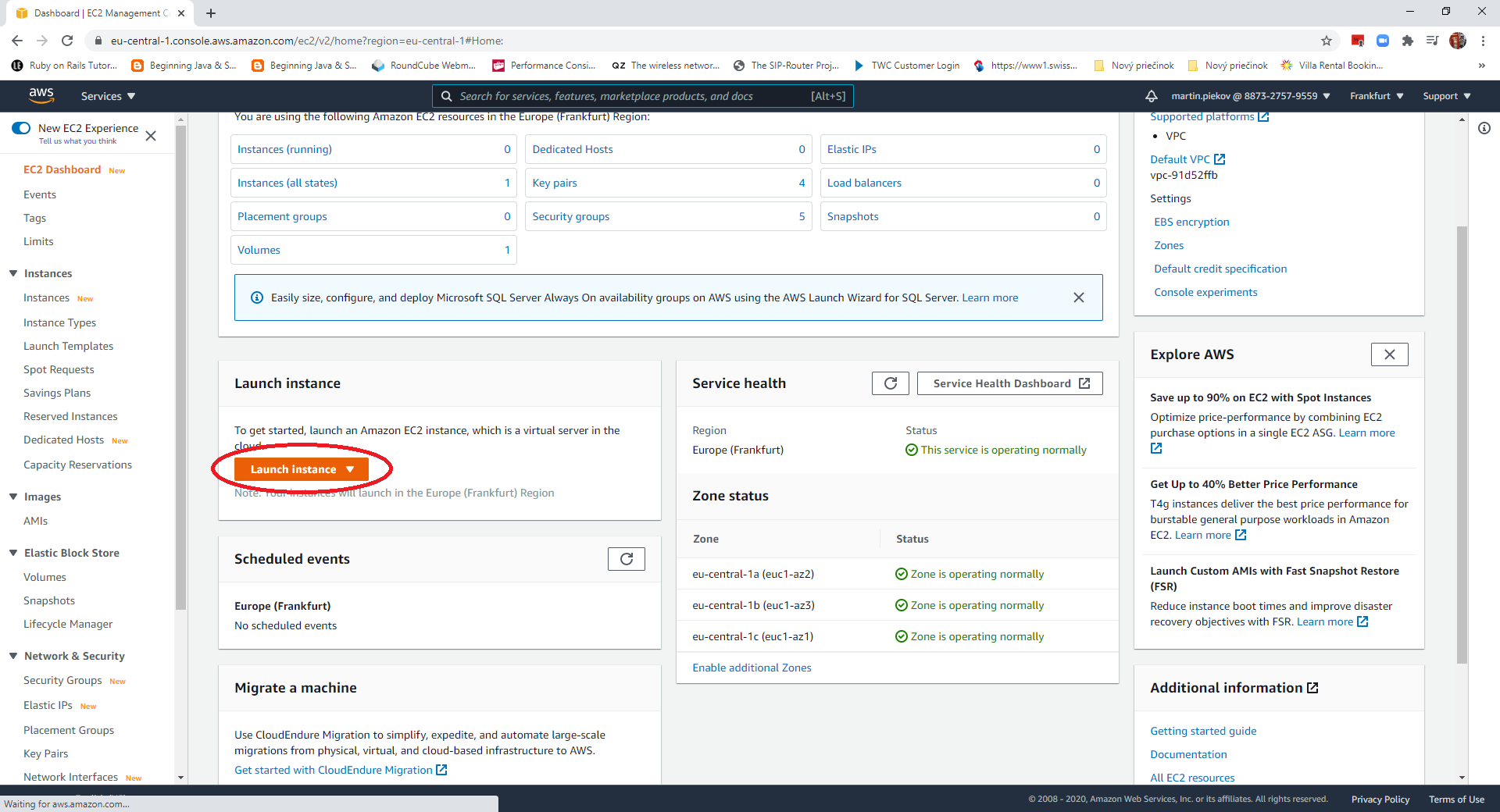Open Security groups resource tile
This screenshot has width=1500, height=812.
pos(668,216)
